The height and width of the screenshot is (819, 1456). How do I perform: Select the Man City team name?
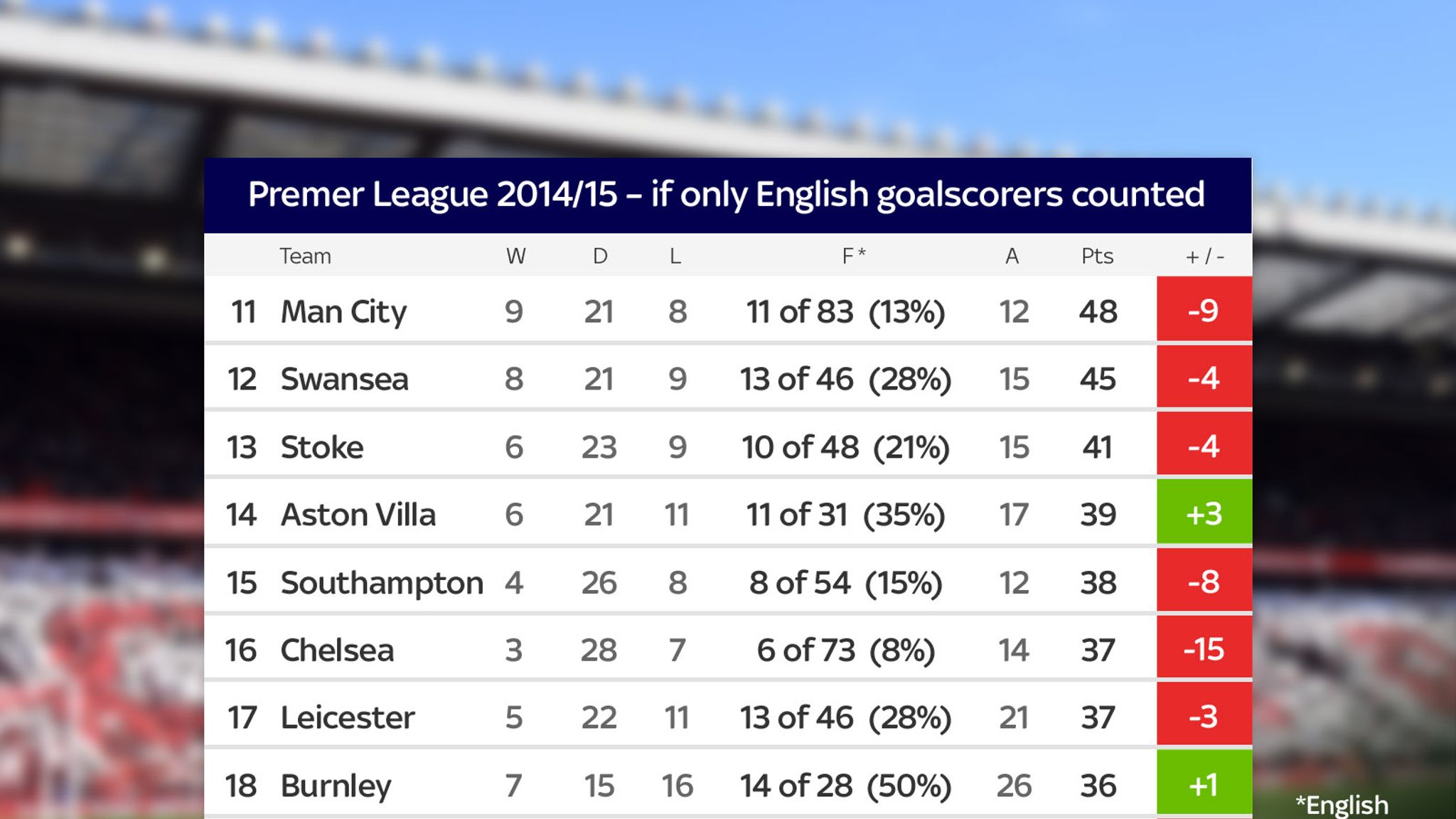tap(343, 311)
